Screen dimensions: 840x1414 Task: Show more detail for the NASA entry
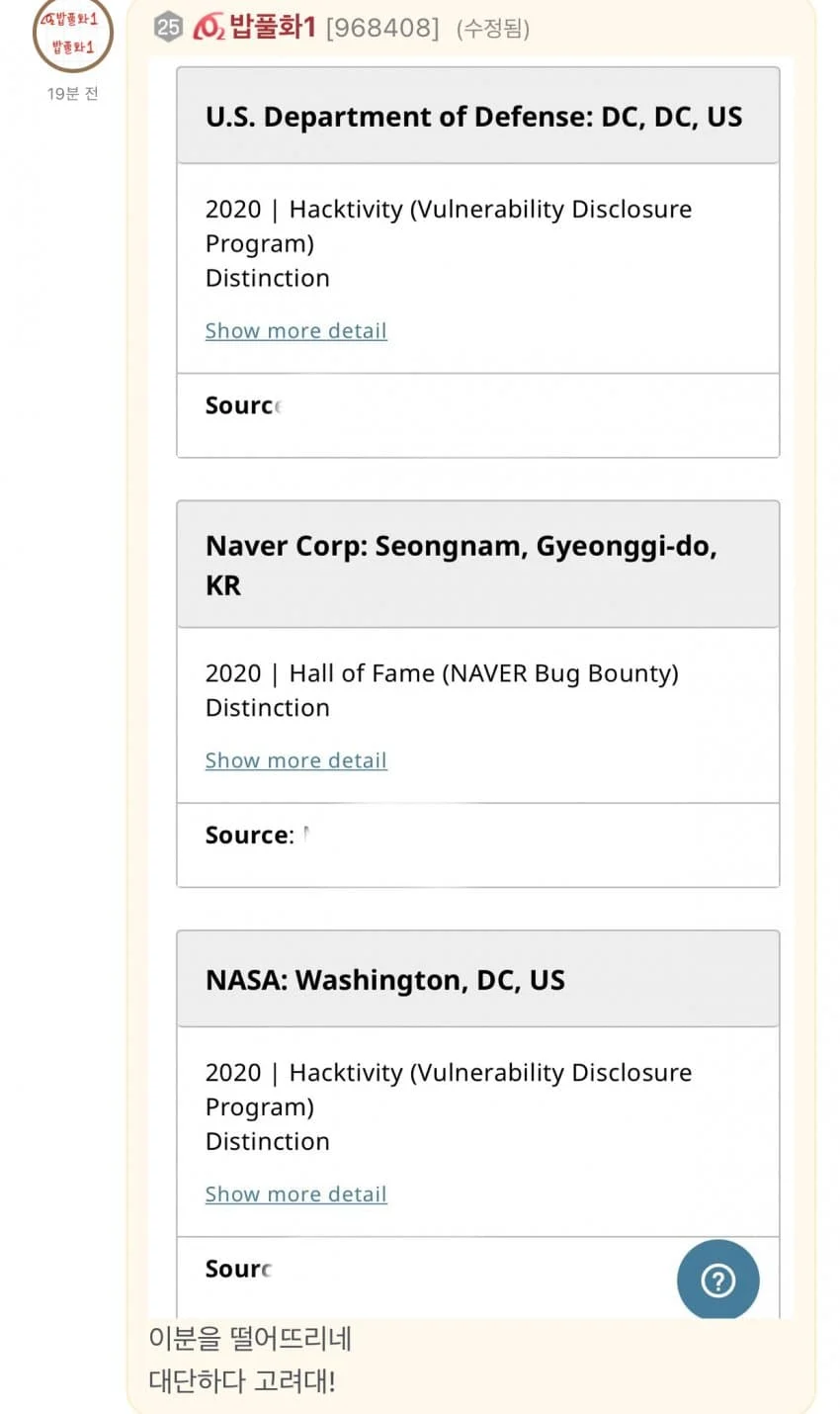pyautogui.click(x=295, y=1194)
